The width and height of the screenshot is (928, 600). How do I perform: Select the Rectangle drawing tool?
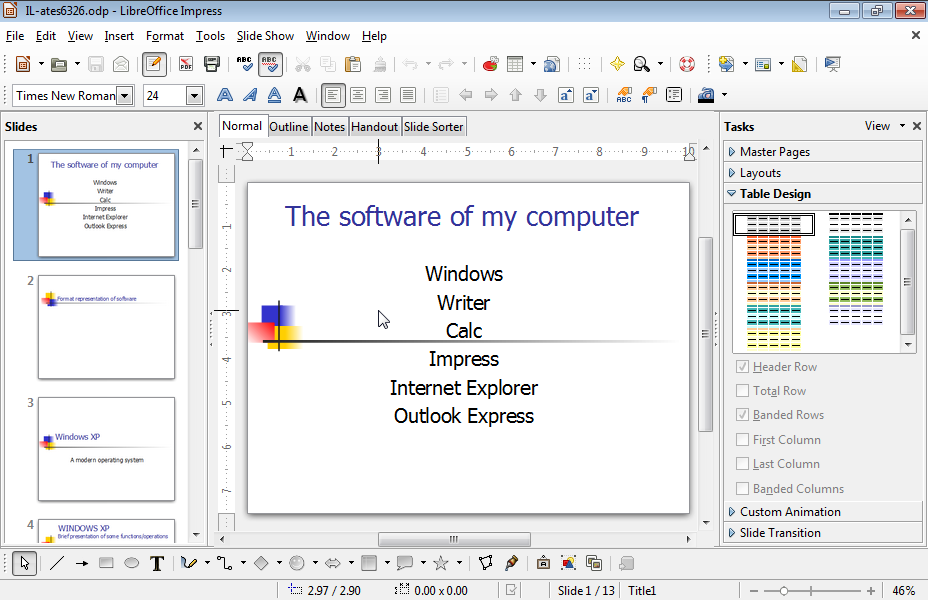[107, 563]
